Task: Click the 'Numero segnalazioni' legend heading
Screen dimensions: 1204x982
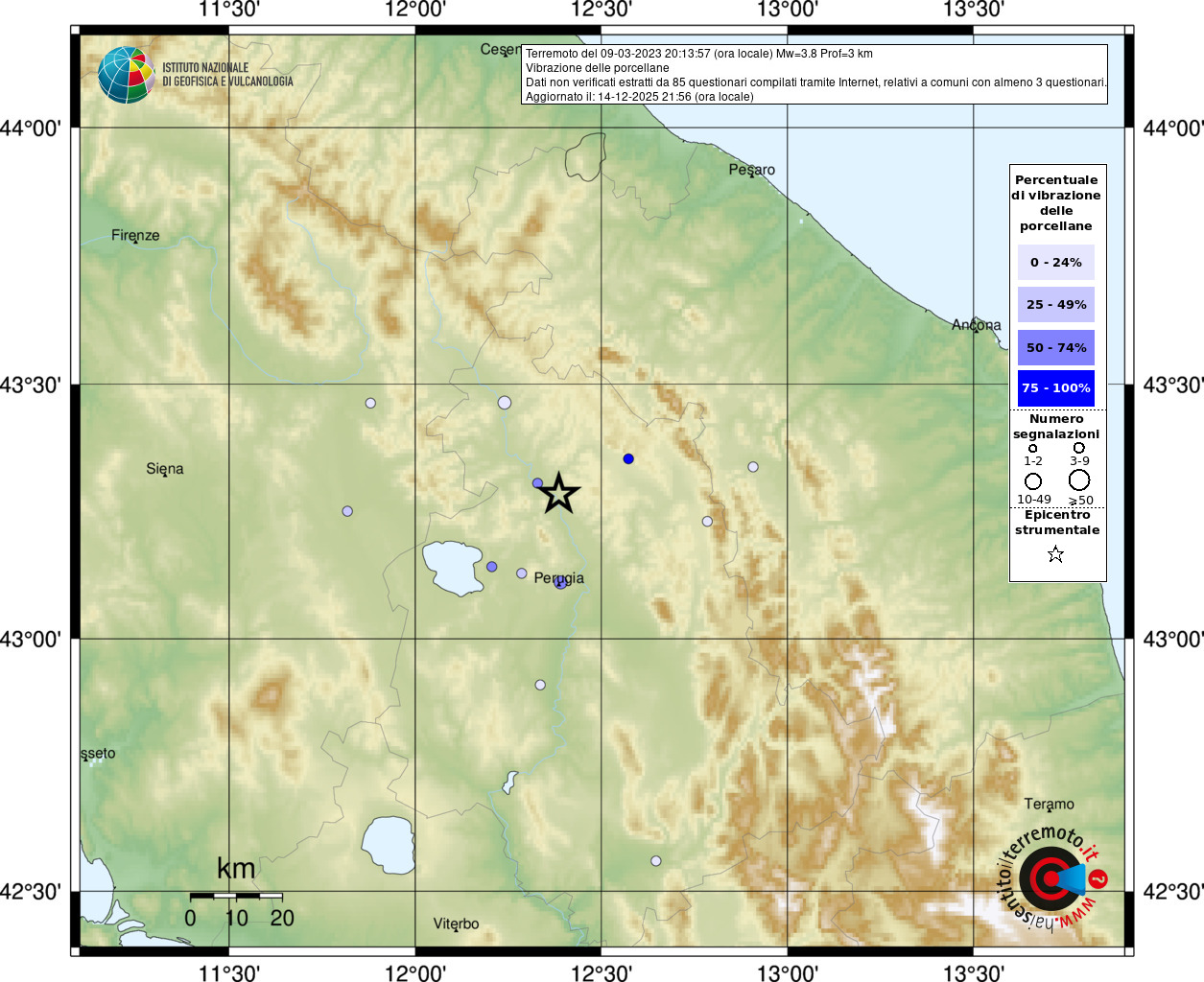Action: [1056, 427]
